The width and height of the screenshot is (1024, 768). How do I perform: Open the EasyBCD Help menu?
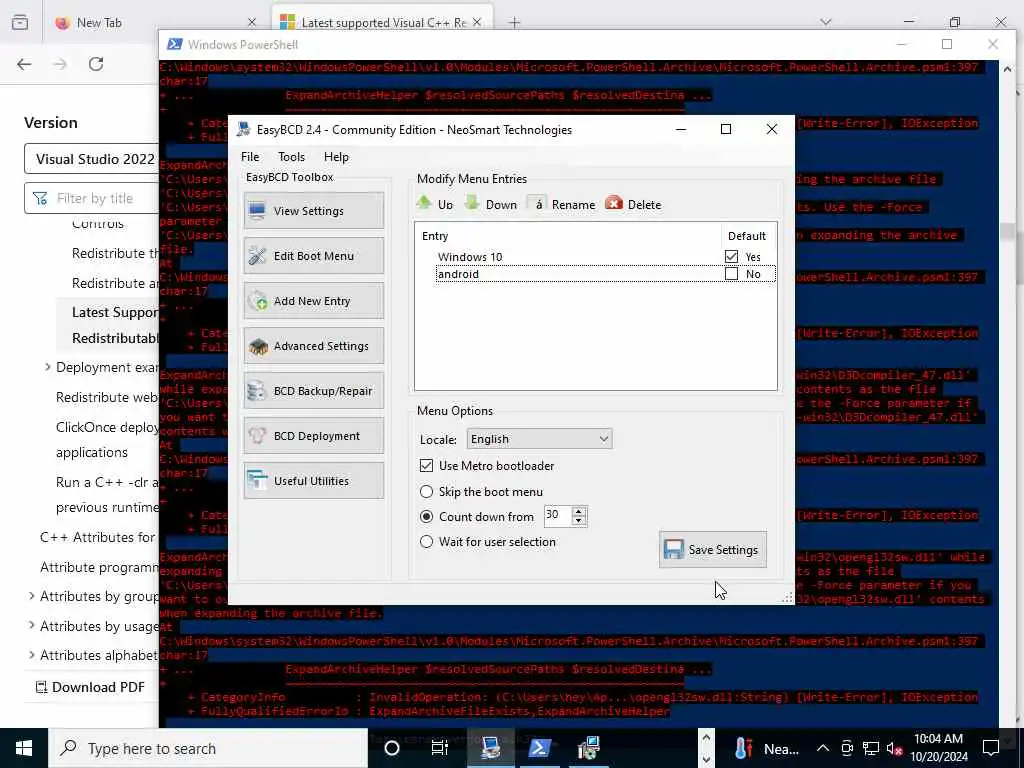pyautogui.click(x=336, y=157)
